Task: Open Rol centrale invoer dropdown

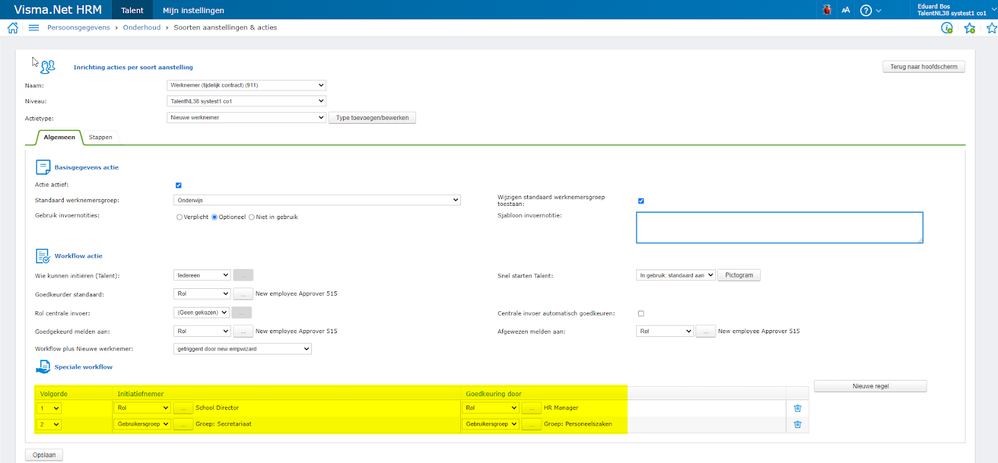Action: [201, 313]
